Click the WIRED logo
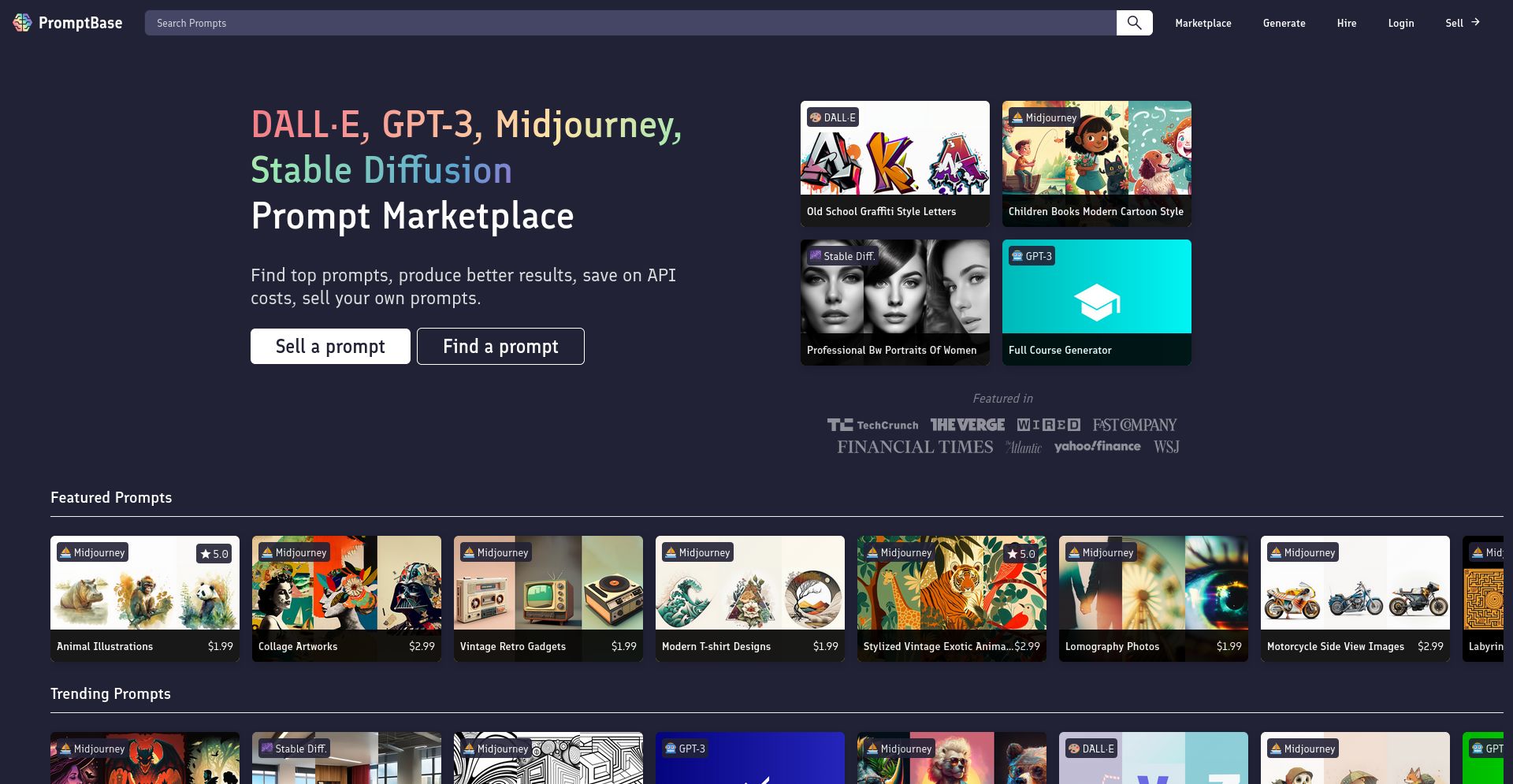This screenshot has width=1513, height=784. coord(1048,425)
